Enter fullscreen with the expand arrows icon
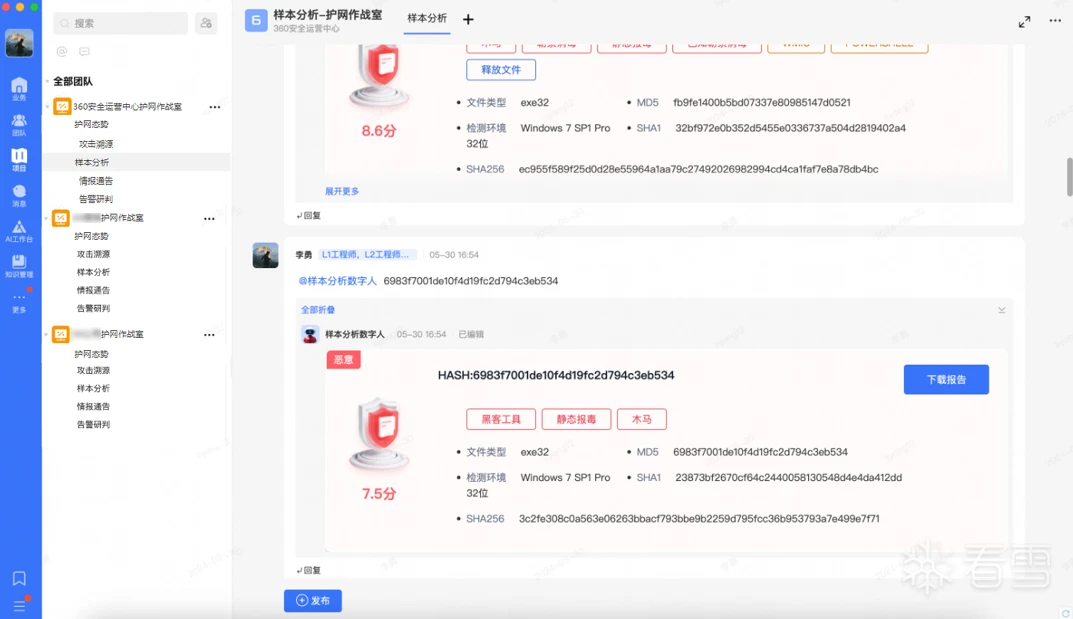Image resolution: width=1073 pixels, height=619 pixels. 1024,21
